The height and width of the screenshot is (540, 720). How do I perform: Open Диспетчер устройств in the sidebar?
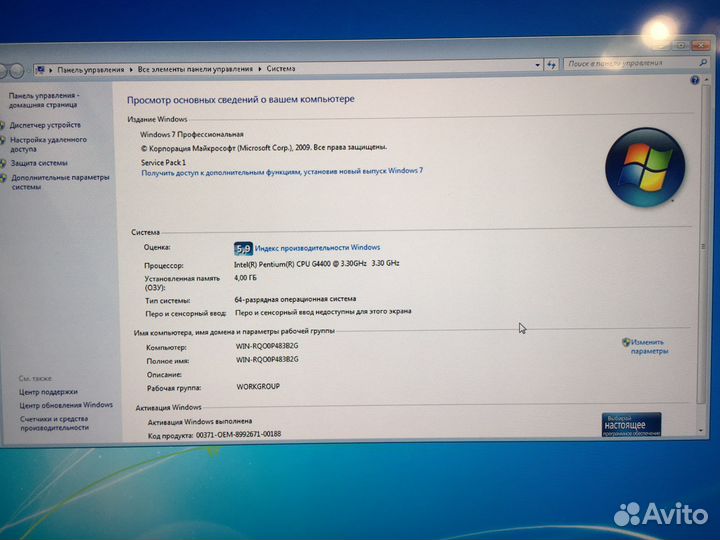point(45,125)
